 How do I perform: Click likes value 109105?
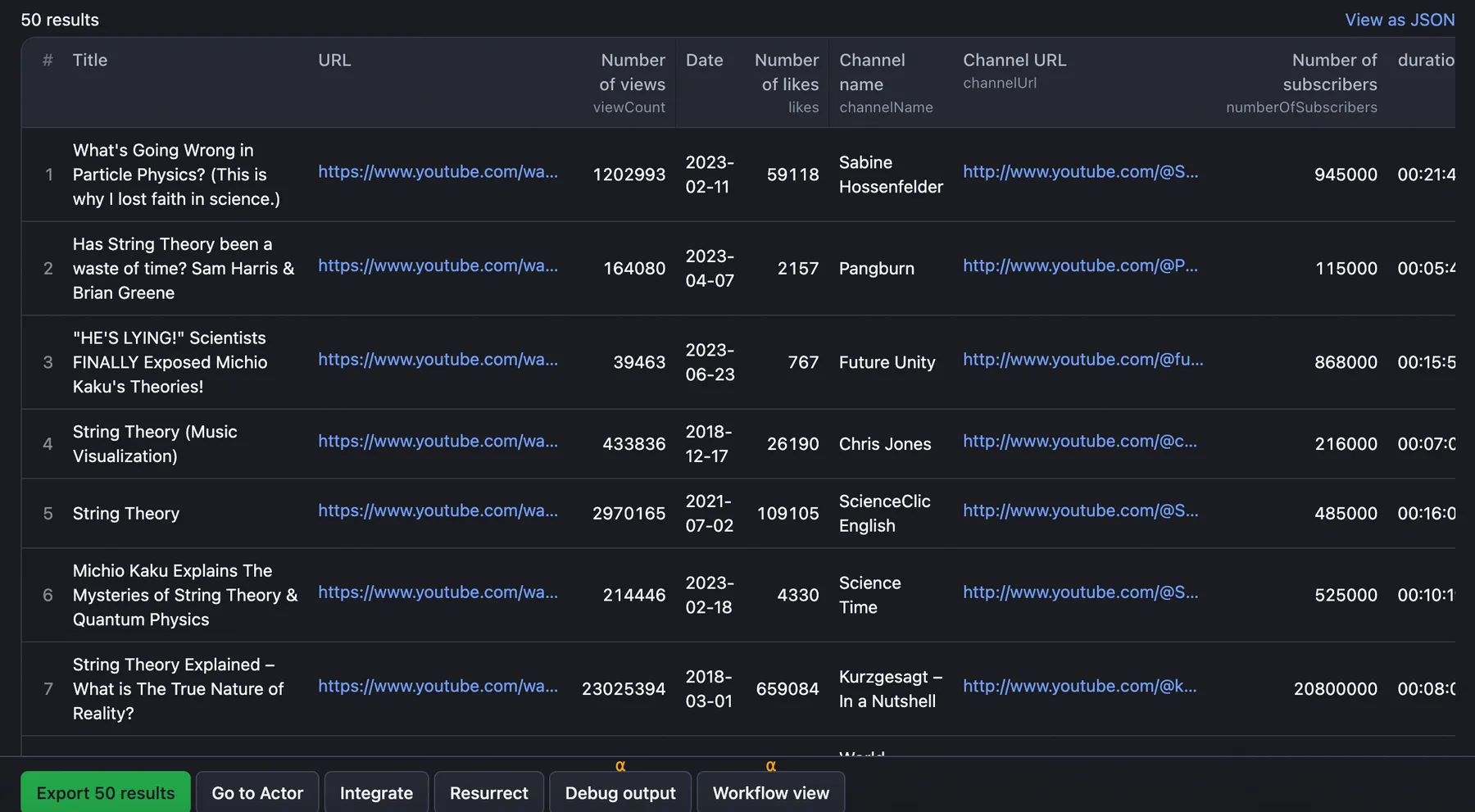(787, 514)
